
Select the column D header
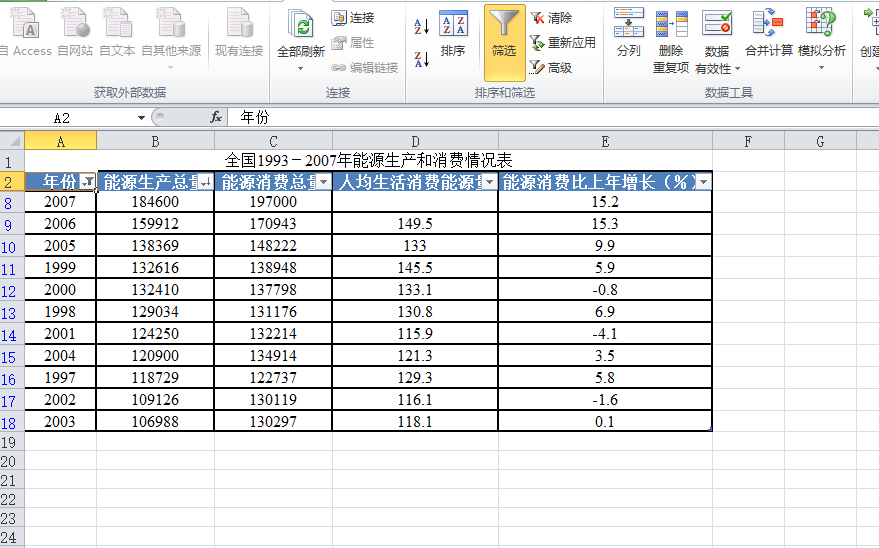[x=415, y=141]
